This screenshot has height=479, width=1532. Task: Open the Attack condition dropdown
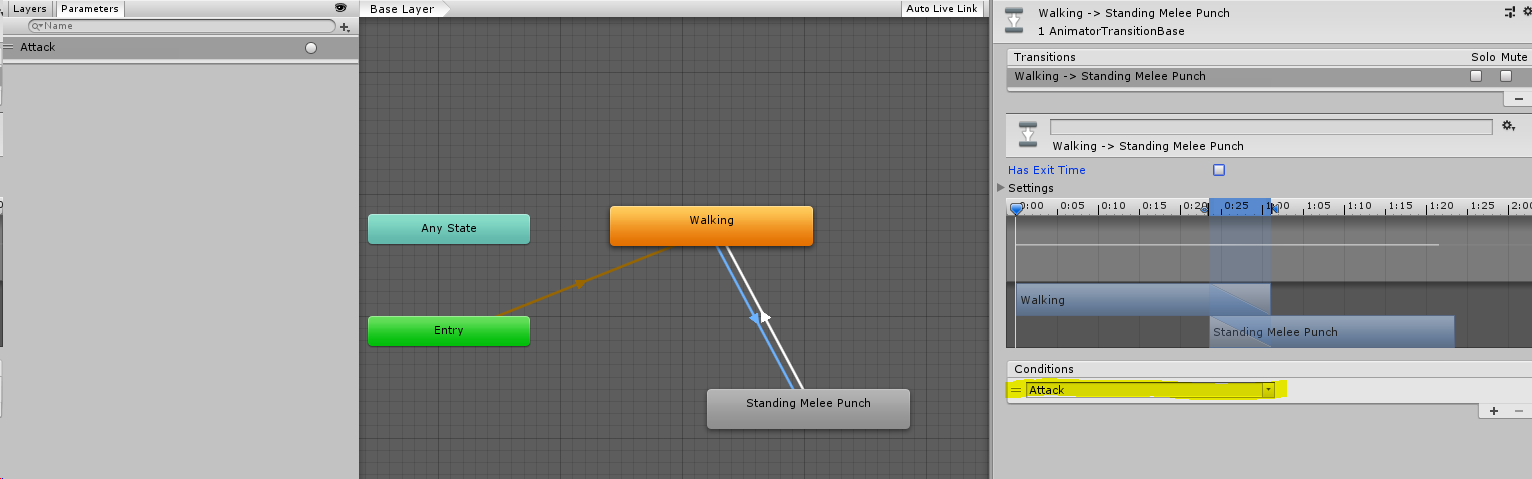pos(1151,390)
